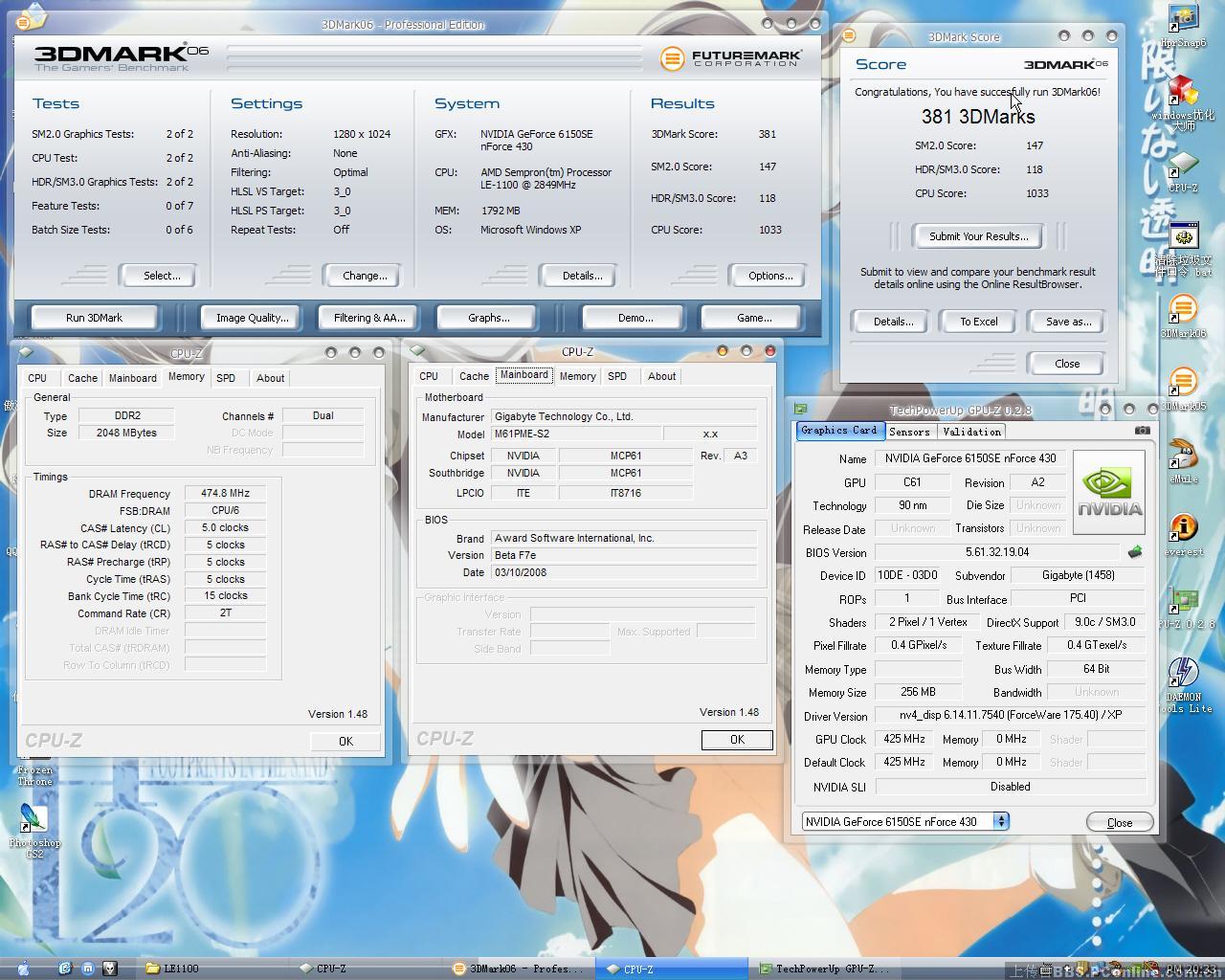
Task: Click the BIOS save chip icon in GPU-Z
Action: (1135, 552)
